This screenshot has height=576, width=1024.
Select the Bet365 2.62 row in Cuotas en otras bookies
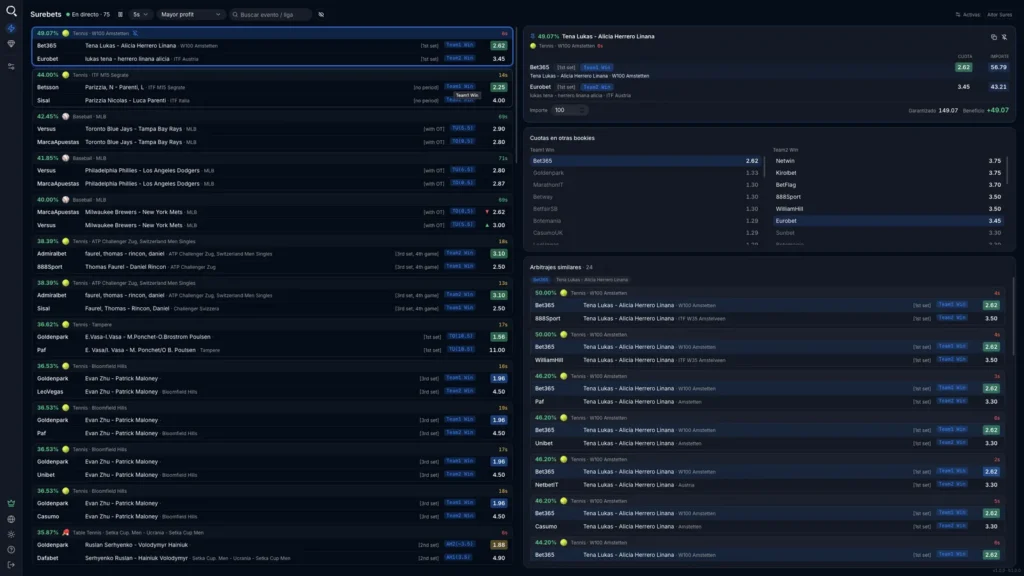tap(645, 161)
